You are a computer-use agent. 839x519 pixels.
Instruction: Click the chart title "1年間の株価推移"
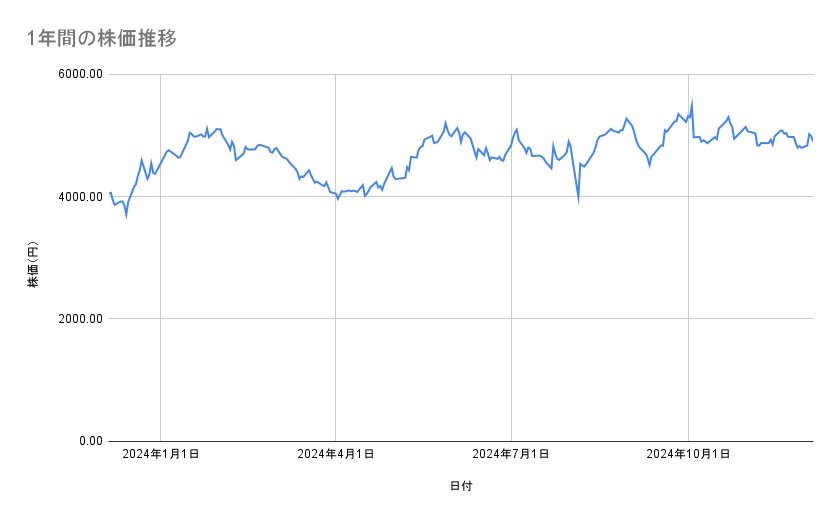(x=102, y=39)
